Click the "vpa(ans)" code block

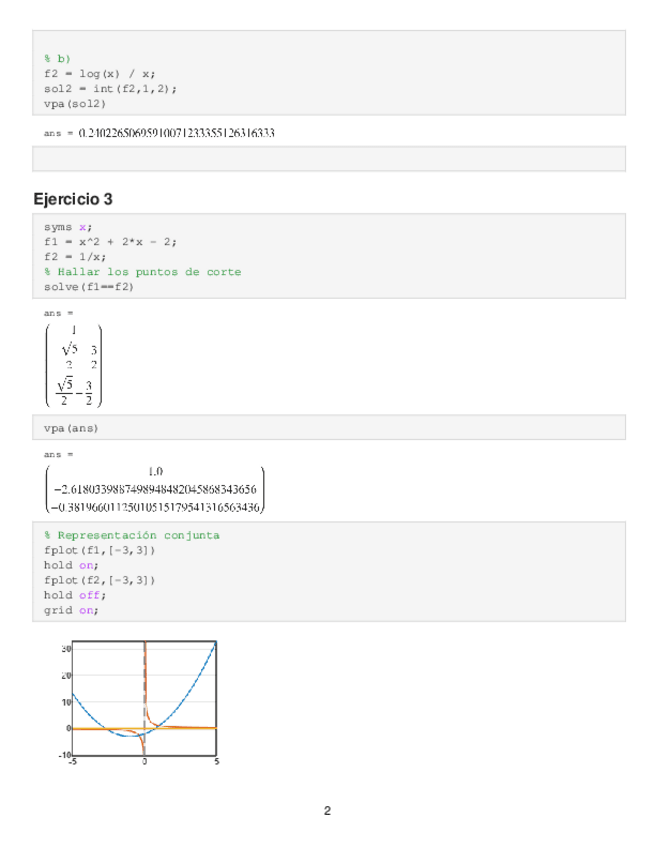71,428
